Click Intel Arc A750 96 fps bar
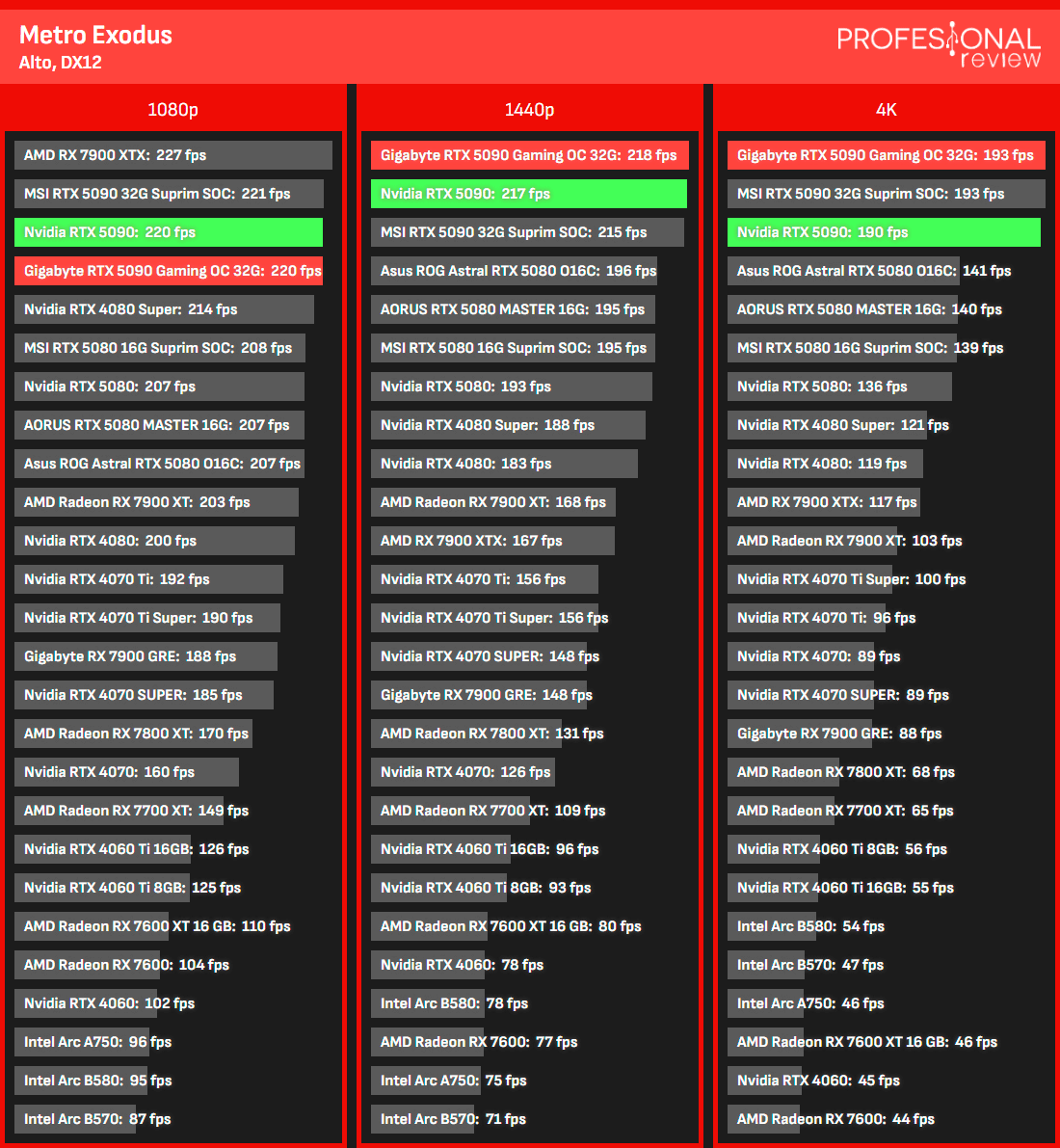 82,1042
